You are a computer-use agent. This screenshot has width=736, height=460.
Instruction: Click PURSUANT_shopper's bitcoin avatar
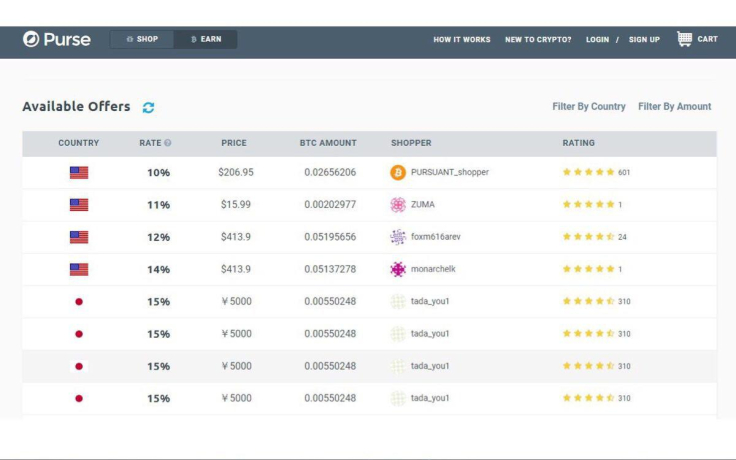click(x=398, y=172)
